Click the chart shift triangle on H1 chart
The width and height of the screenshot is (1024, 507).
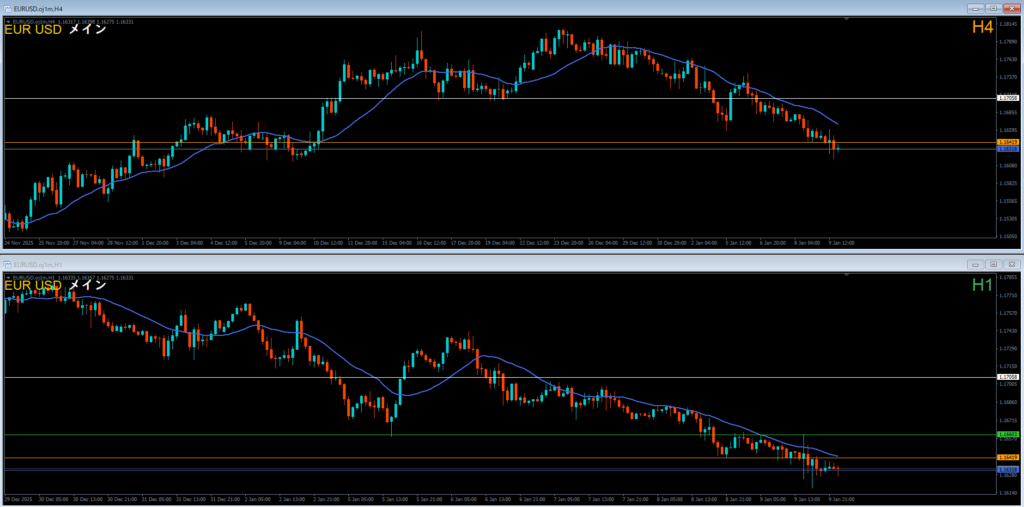[848, 274]
